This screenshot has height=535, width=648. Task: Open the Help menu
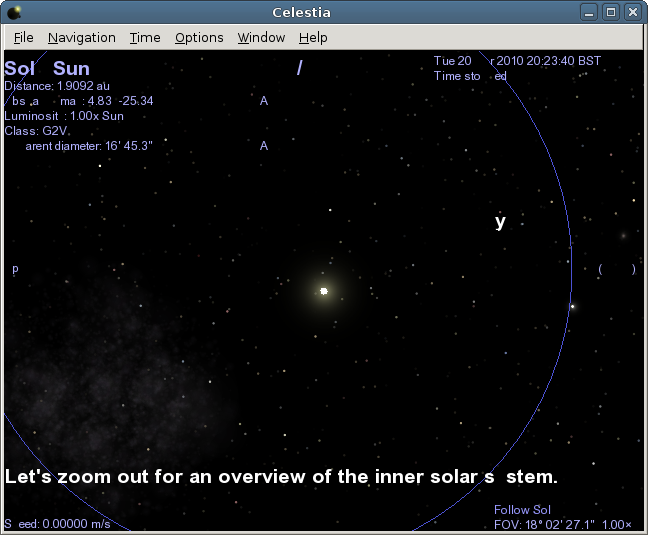[x=313, y=37]
